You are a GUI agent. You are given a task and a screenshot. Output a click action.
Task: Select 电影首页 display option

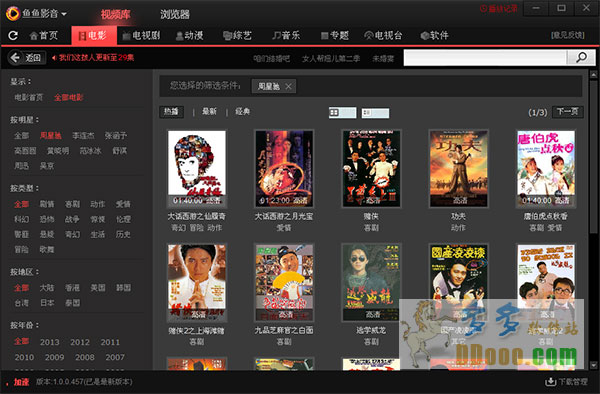click(29, 98)
